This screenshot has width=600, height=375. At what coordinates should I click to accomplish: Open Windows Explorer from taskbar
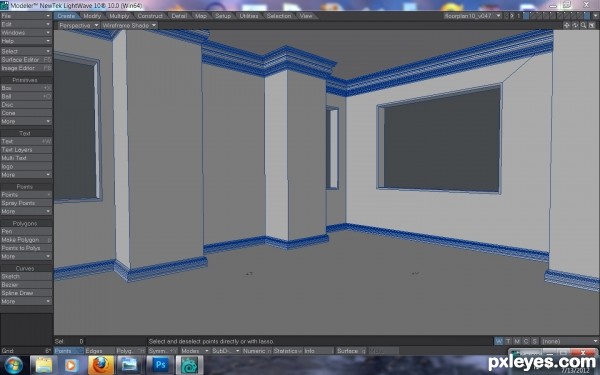[44, 365]
